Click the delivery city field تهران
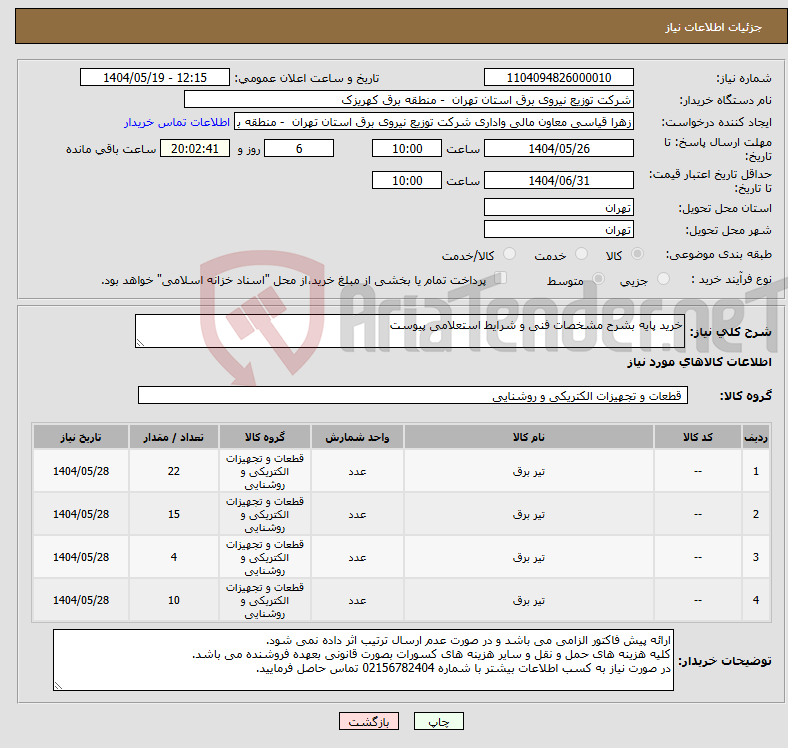 (x=558, y=229)
